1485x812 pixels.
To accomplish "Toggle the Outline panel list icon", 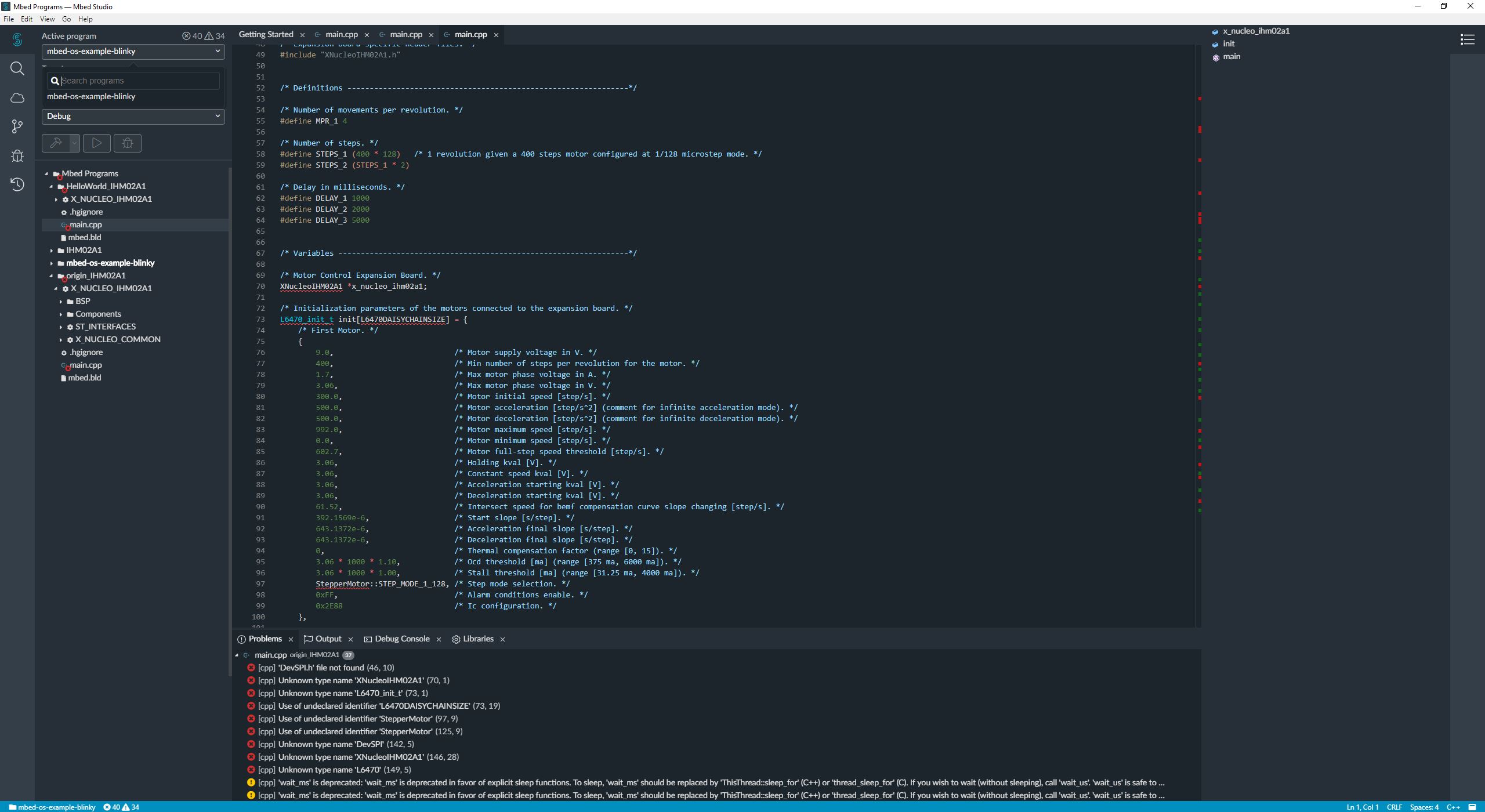I will tap(1467, 39).
